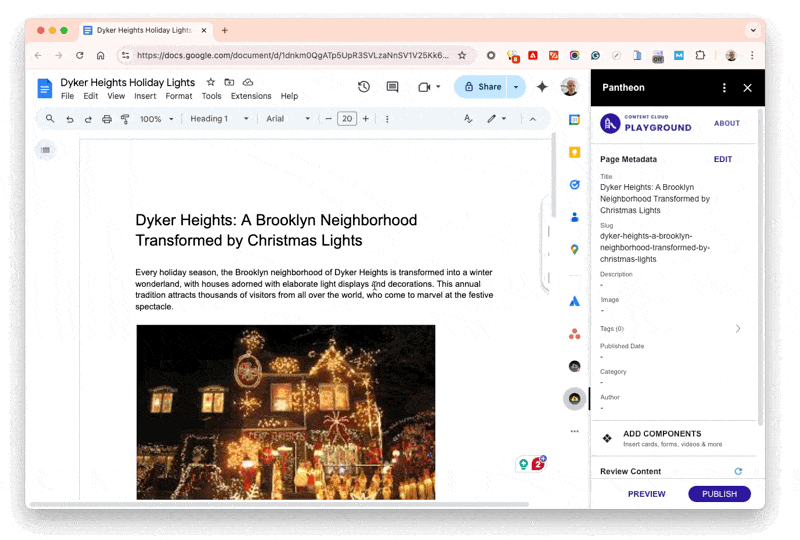Screen dimensions: 800x540
Task: Open the Extensions menu
Action: click(250, 96)
